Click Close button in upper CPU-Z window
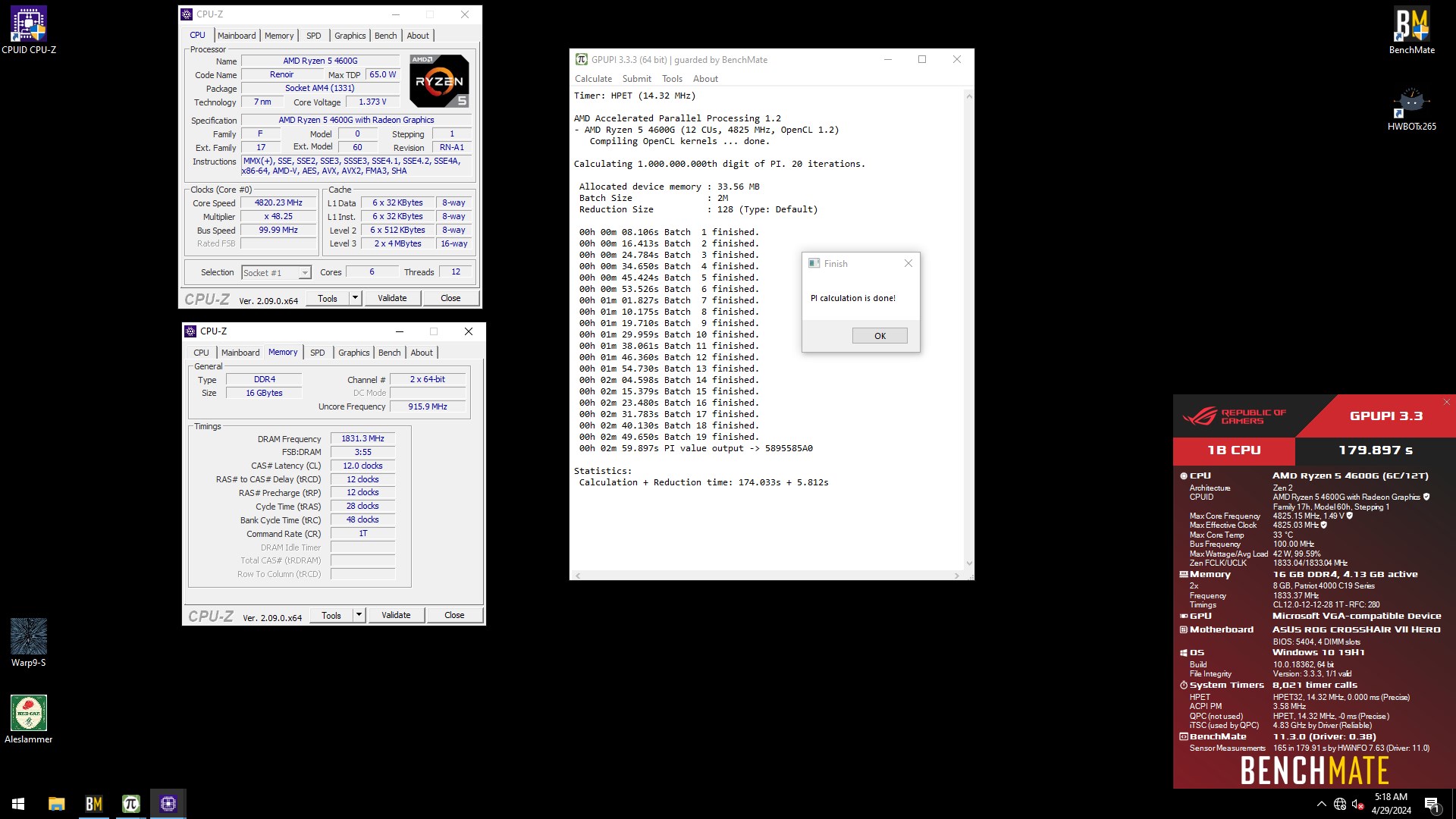Image resolution: width=1456 pixels, height=819 pixels. 450,298
